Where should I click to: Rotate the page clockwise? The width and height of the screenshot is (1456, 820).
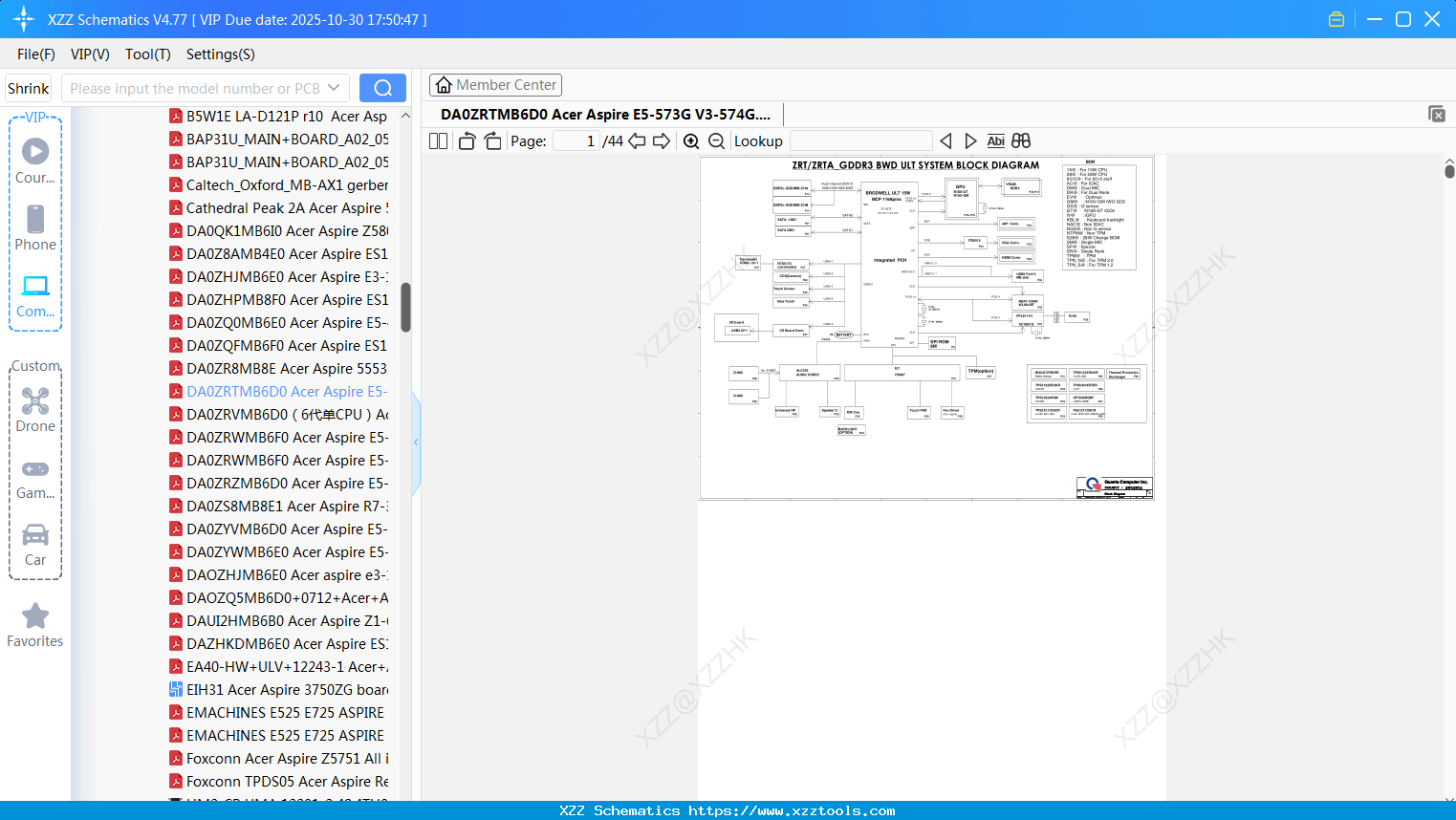(x=492, y=141)
